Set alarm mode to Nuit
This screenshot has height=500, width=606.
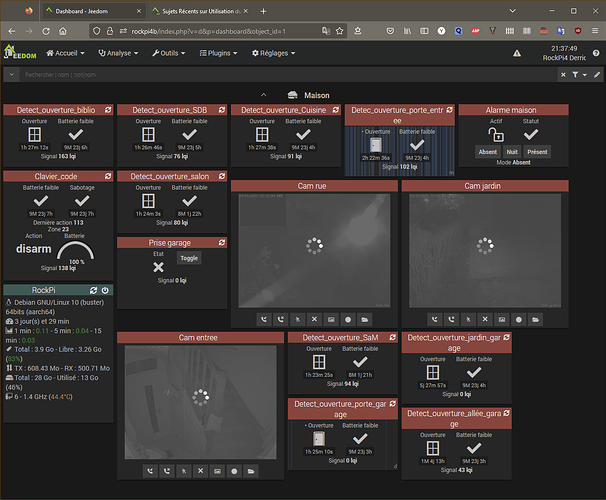coord(512,152)
